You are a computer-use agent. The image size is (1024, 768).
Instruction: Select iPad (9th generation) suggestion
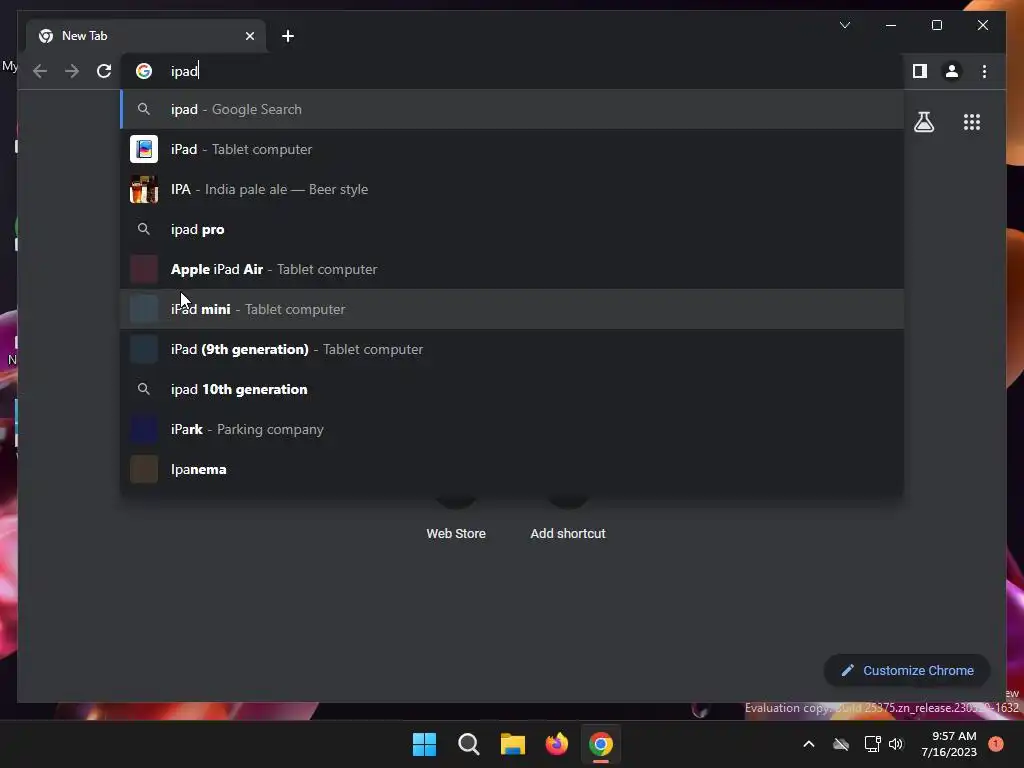point(512,349)
